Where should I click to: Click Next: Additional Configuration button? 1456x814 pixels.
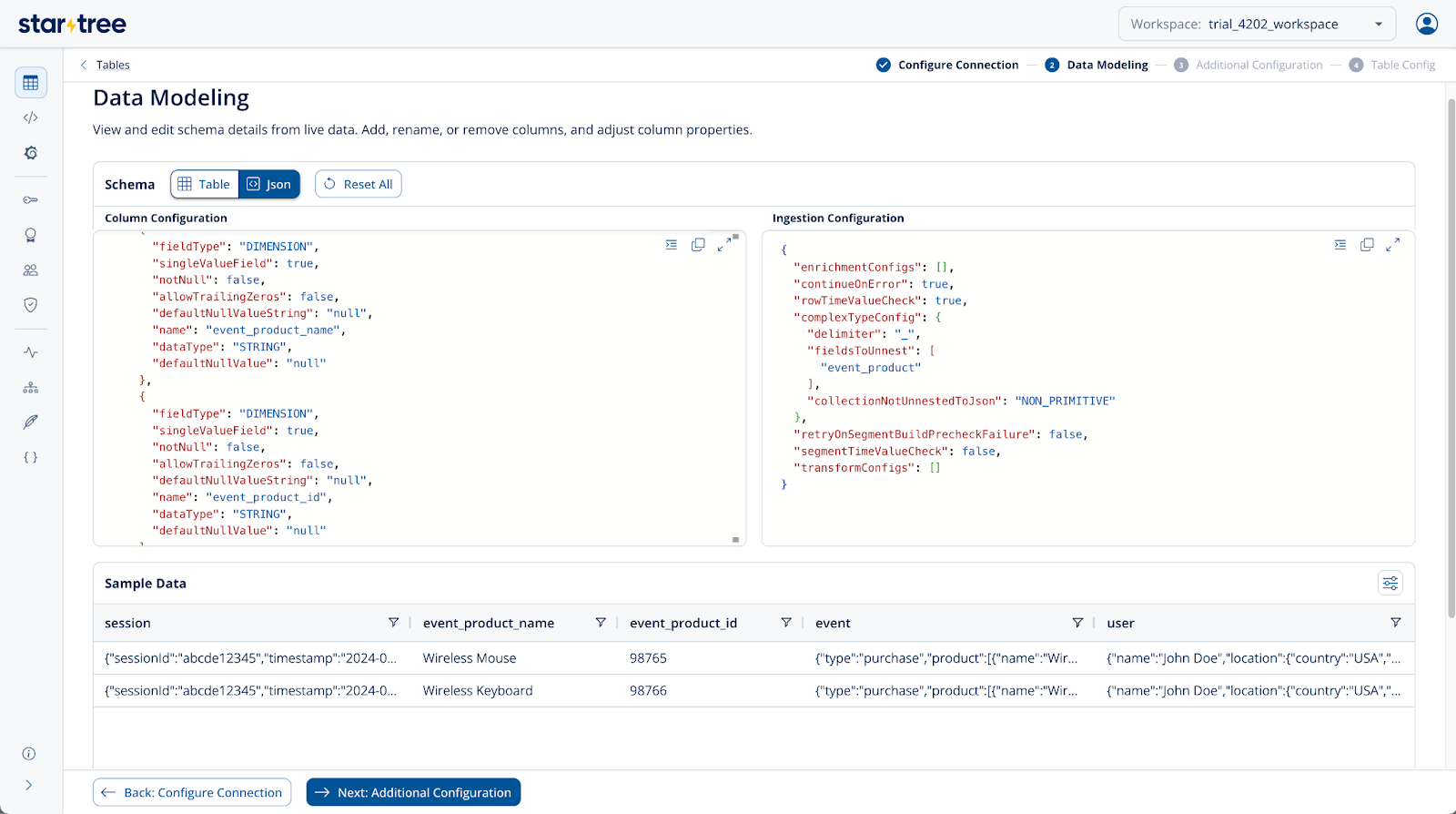[413, 792]
